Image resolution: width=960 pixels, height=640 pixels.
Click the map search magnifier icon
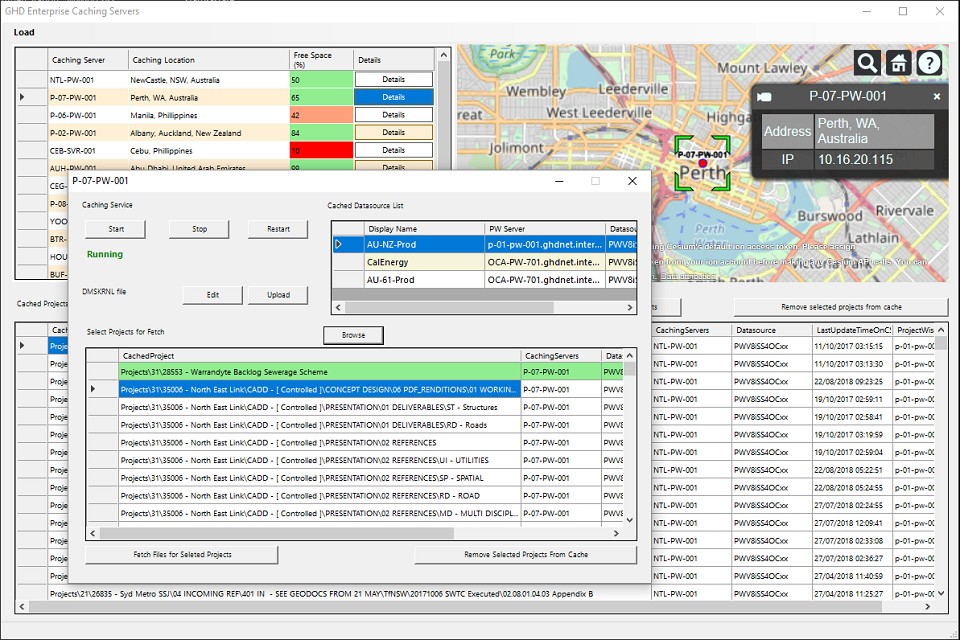(867, 63)
